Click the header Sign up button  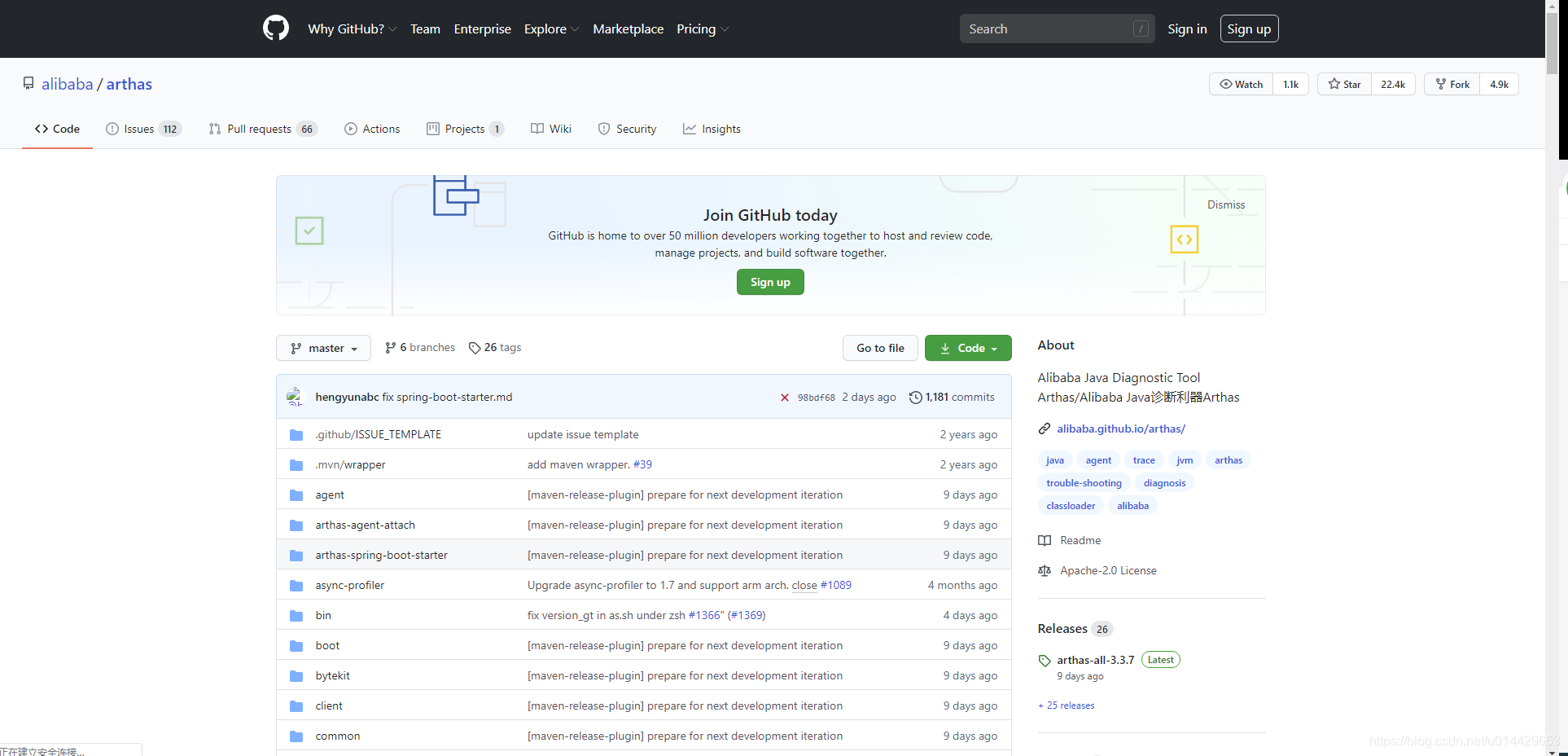point(1249,29)
